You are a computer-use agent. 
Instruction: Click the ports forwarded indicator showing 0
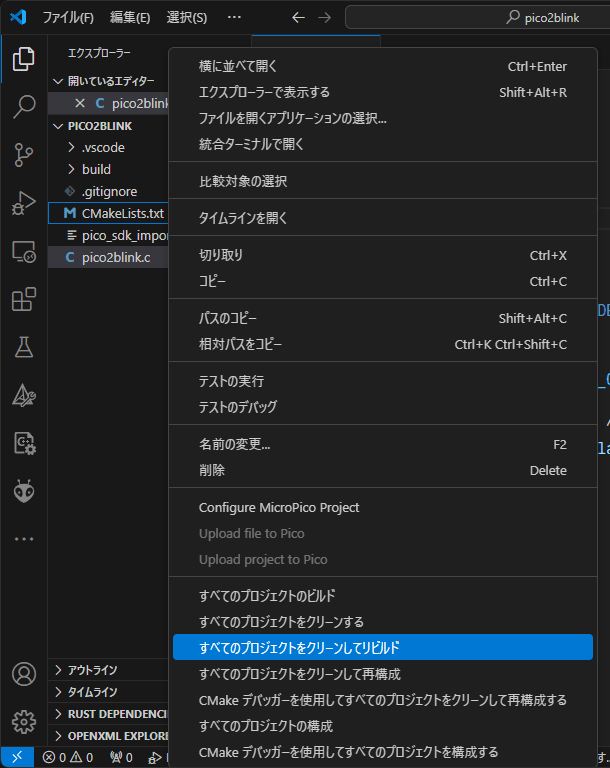click(121, 757)
